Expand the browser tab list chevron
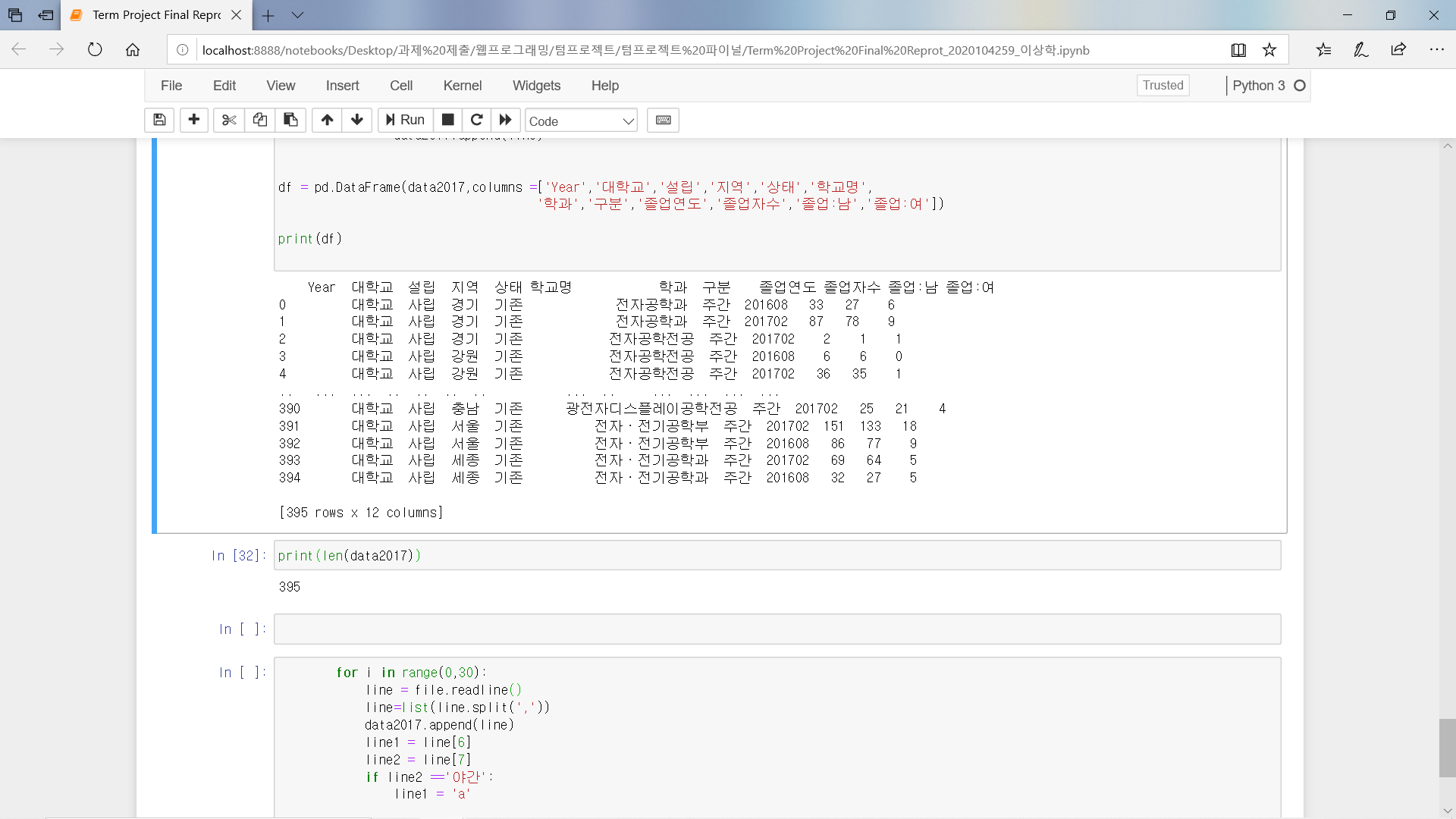 pos(297,15)
